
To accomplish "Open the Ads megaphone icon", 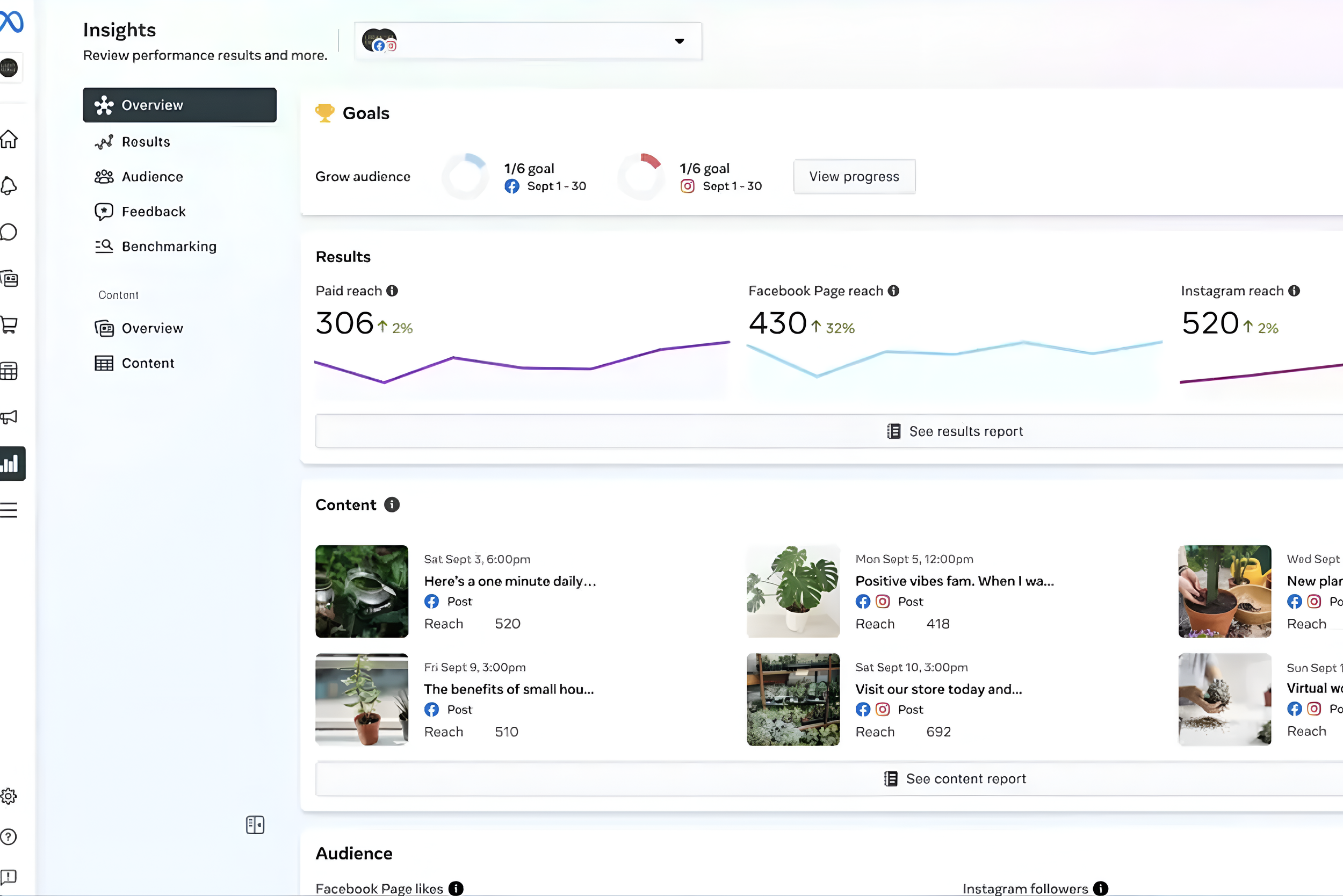I will pyautogui.click(x=9, y=417).
